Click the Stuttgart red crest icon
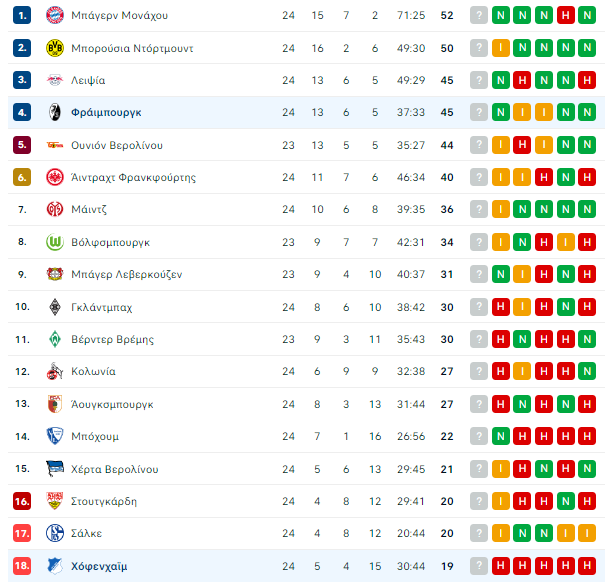Screen dimensions: 610x588 click(55, 501)
